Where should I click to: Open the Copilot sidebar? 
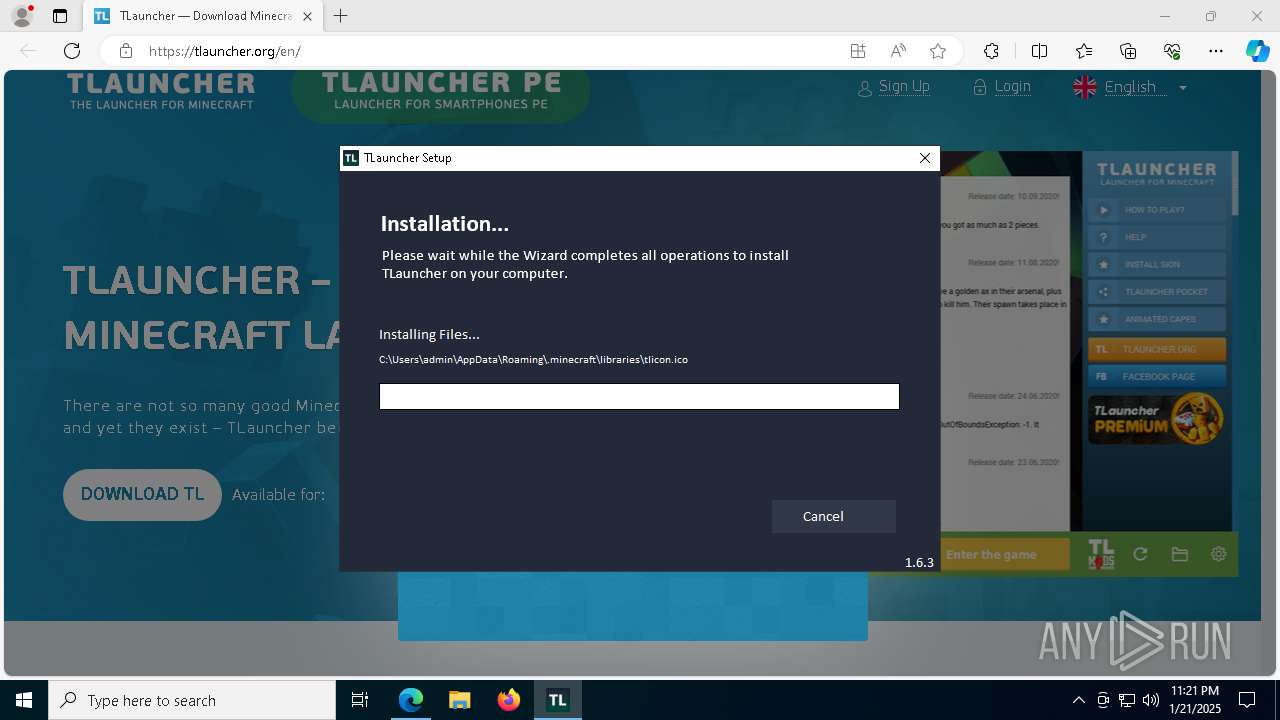point(1257,51)
